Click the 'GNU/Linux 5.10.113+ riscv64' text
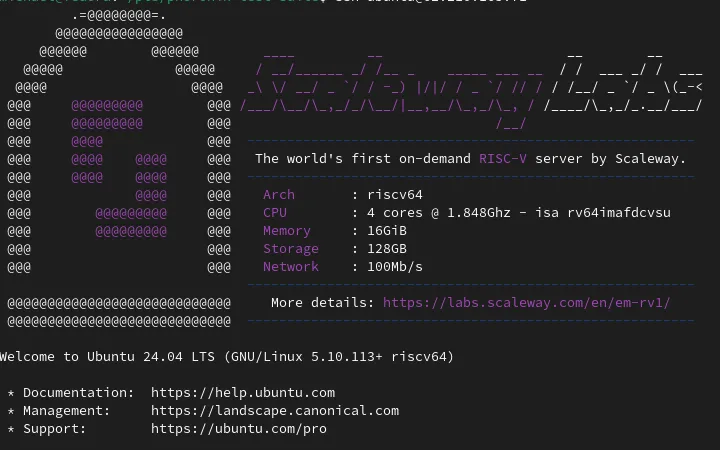Viewport: 720px width, 450px height. tap(338, 357)
